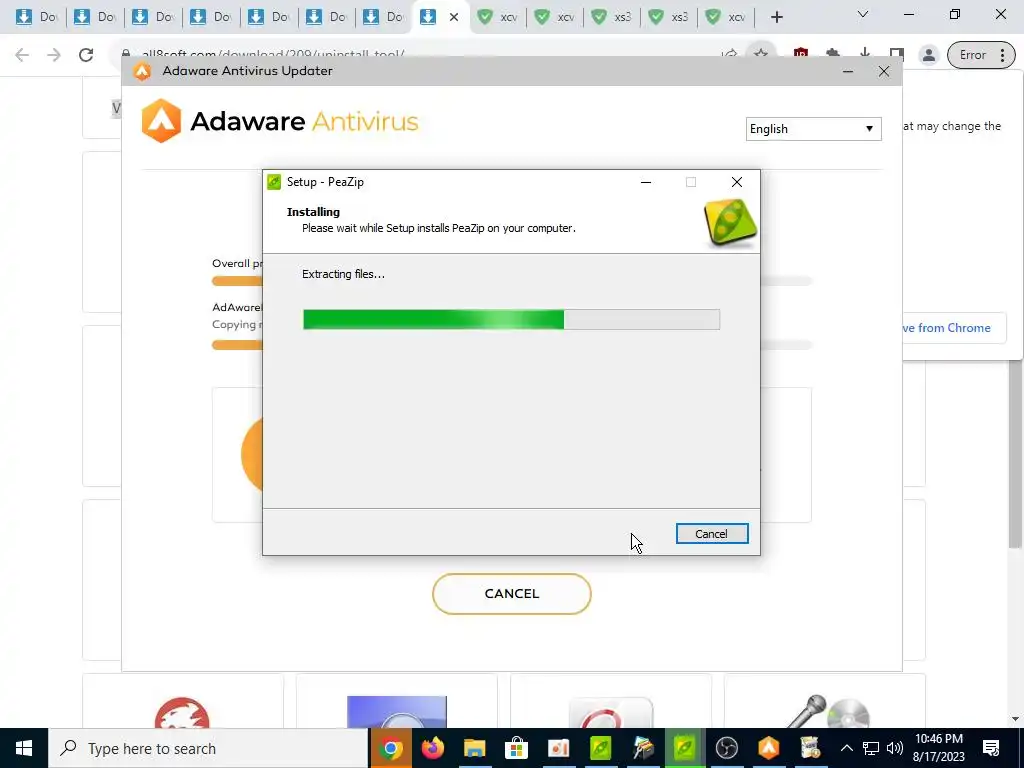
Task: Show hidden system tray icons
Action: tap(846, 748)
